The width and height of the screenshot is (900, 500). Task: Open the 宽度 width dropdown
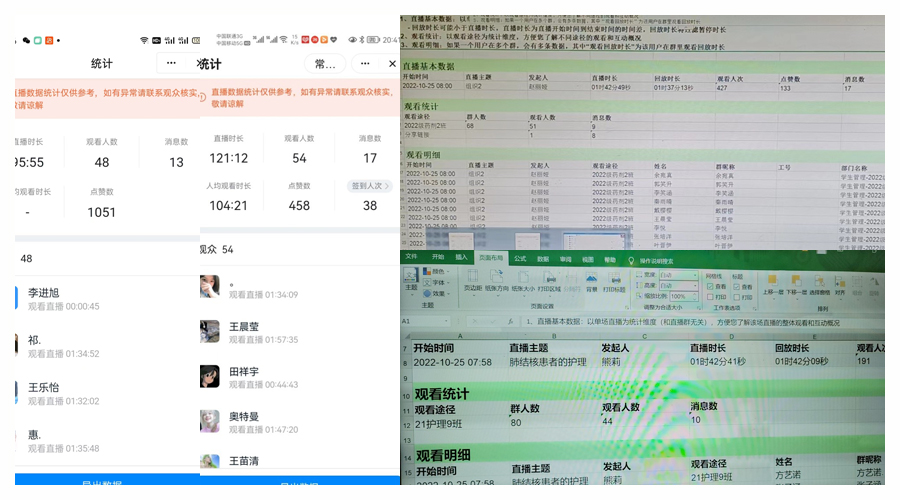678,275
